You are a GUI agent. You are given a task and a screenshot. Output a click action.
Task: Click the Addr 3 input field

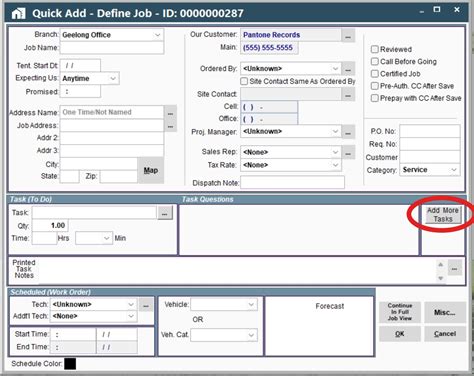pyautogui.click(x=112, y=151)
